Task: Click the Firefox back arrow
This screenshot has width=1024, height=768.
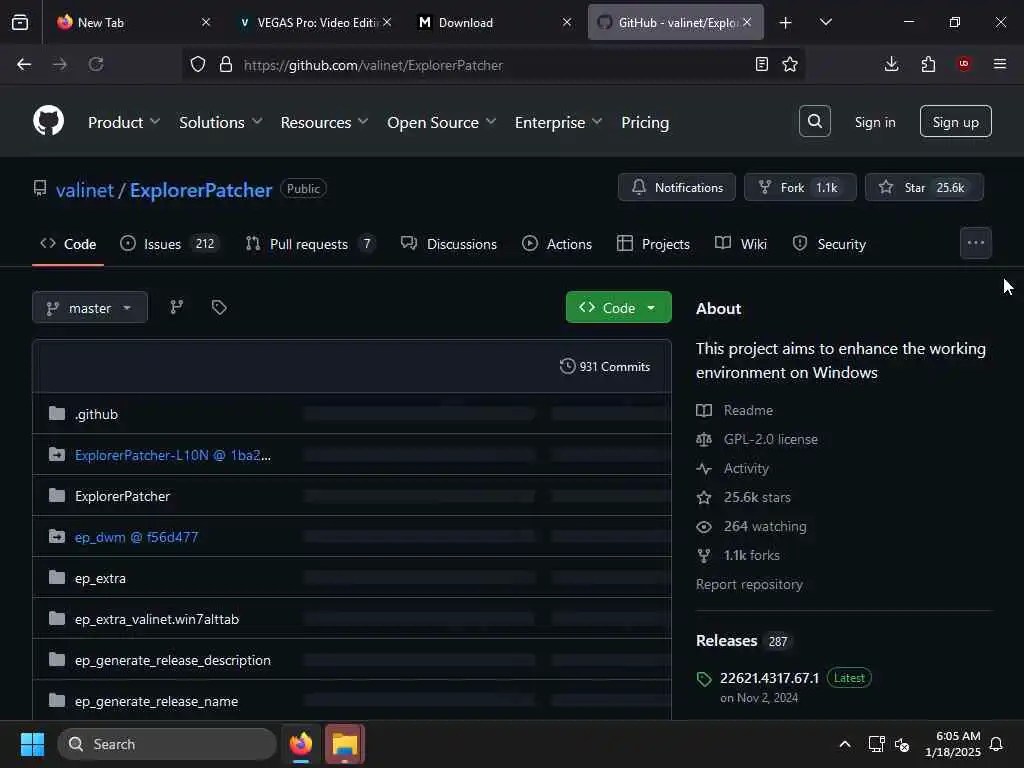Action: (x=24, y=64)
